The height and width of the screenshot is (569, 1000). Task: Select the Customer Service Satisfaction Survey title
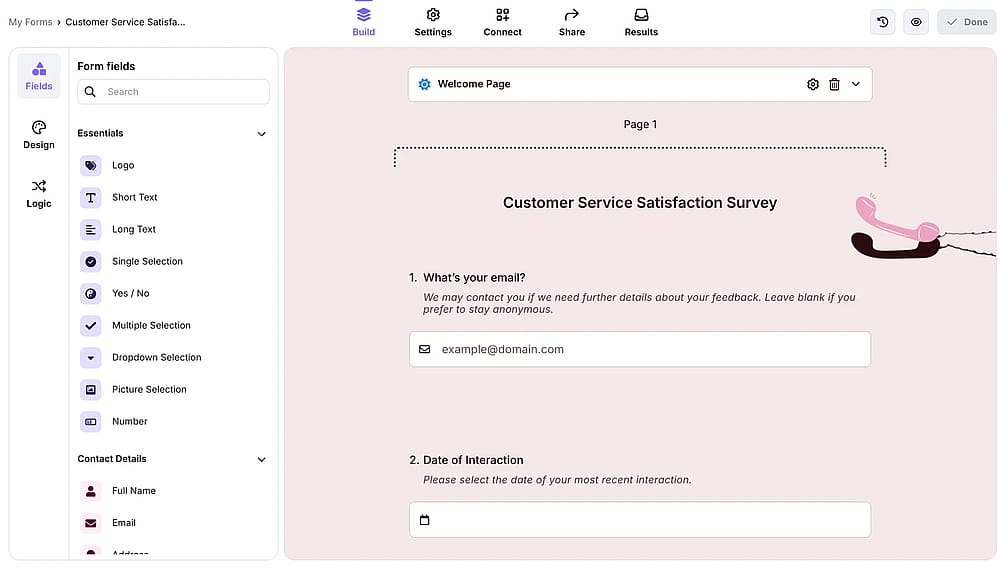640,203
